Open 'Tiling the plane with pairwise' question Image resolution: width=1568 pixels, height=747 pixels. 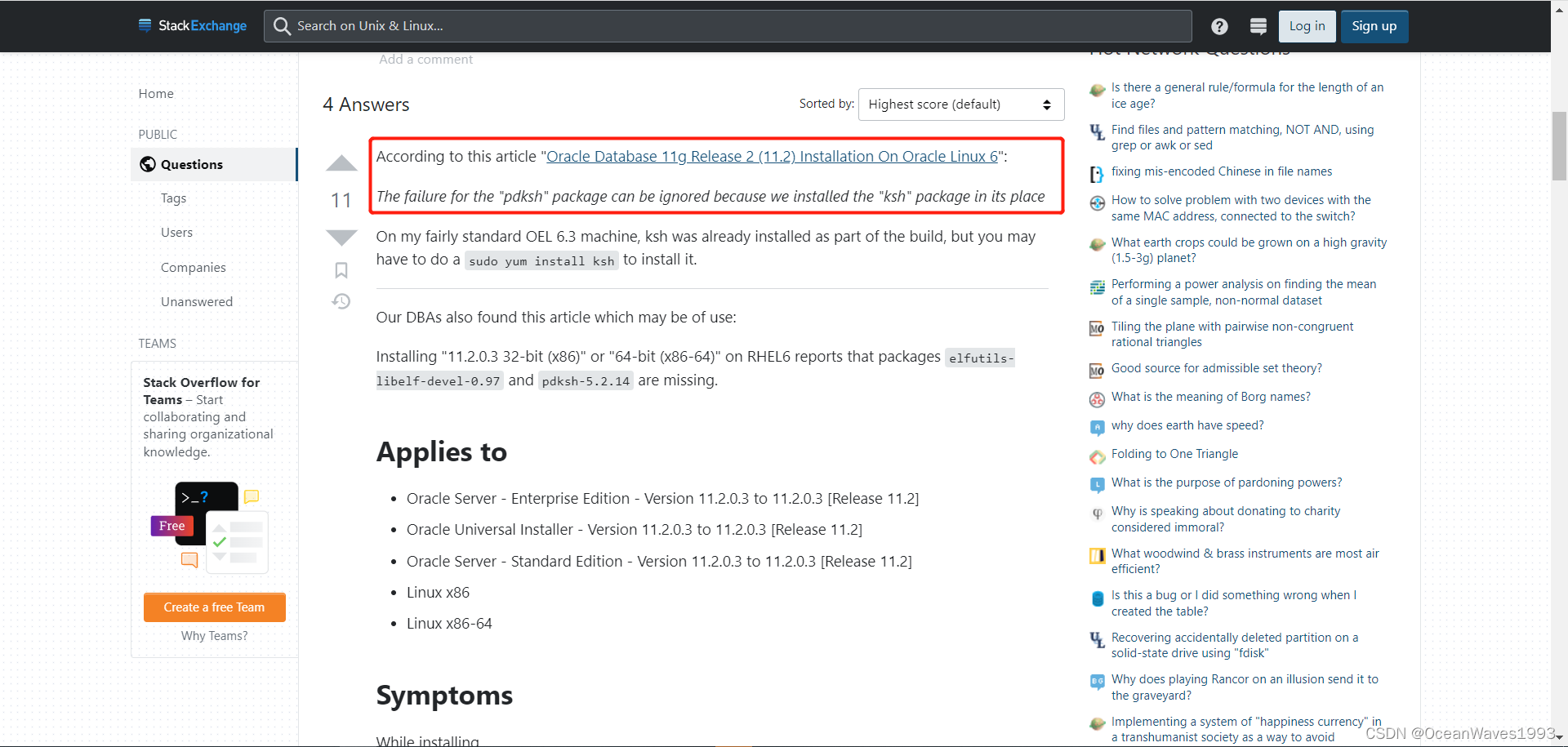(1232, 335)
